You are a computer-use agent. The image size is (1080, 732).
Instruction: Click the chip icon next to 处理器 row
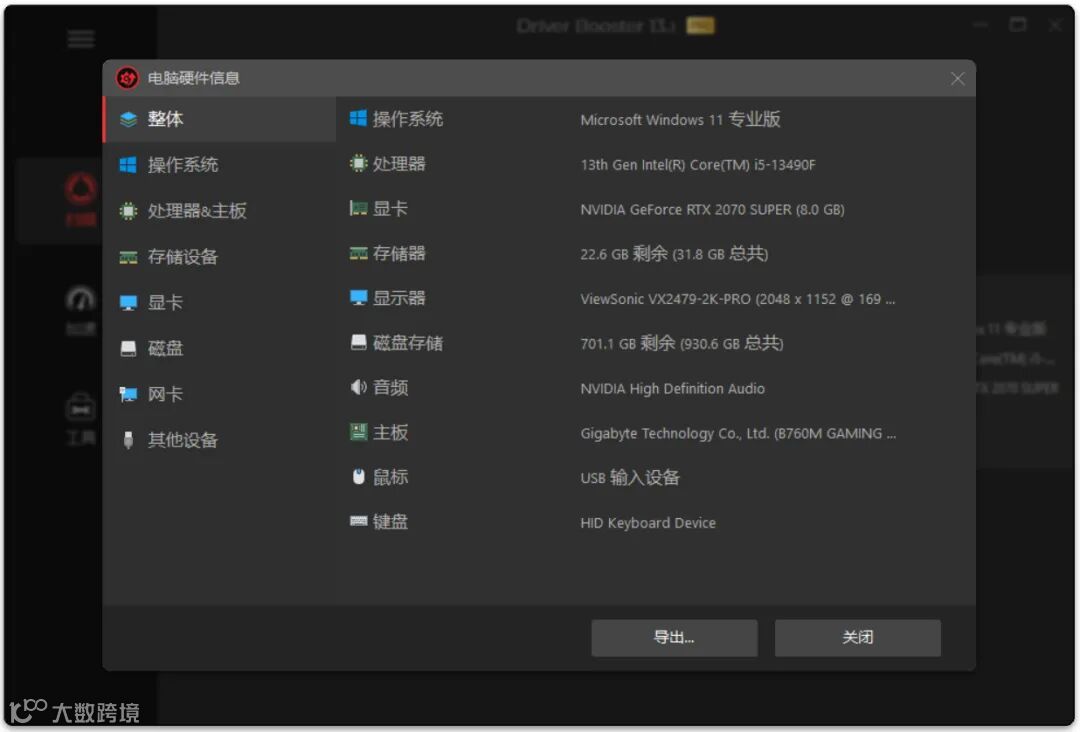pos(358,163)
